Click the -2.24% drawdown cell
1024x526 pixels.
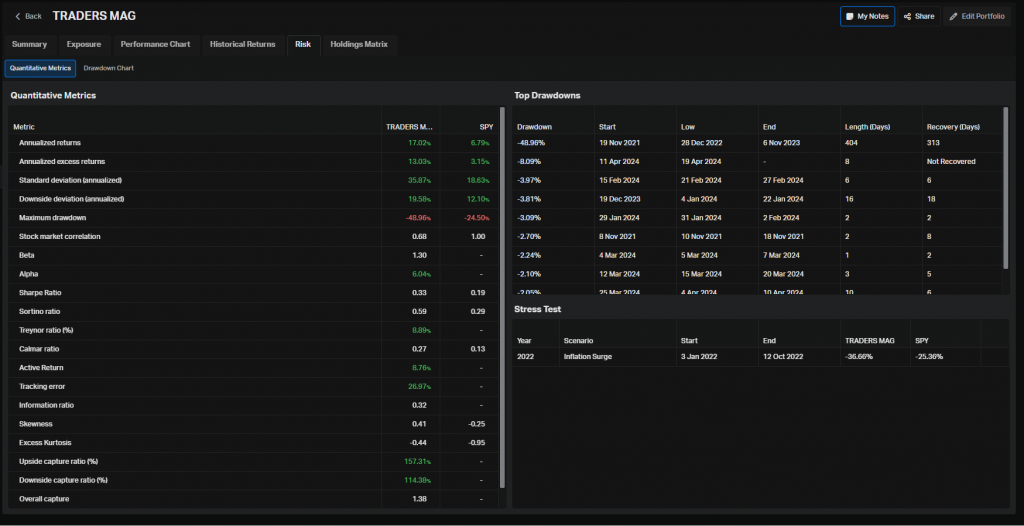pyautogui.click(x=530, y=255)
